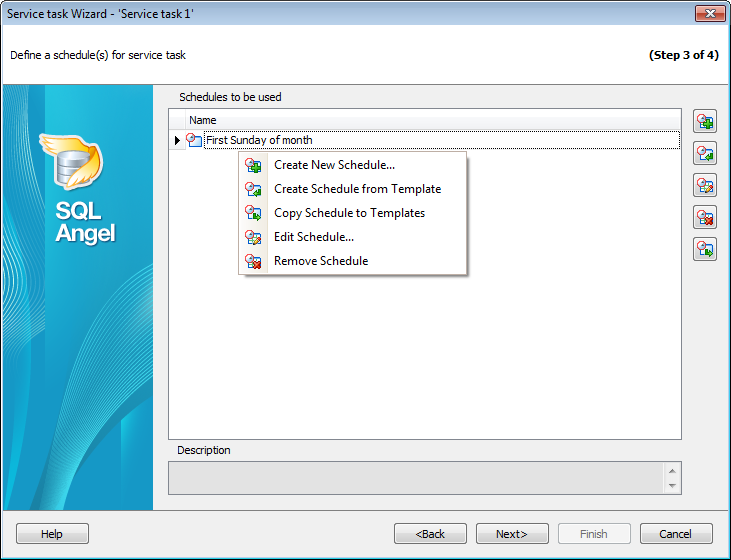Viewport: 731px width, 560px height.
Task: Click the Create Schedule from Template side toolbar icon
Action: [x=705, y=153]
